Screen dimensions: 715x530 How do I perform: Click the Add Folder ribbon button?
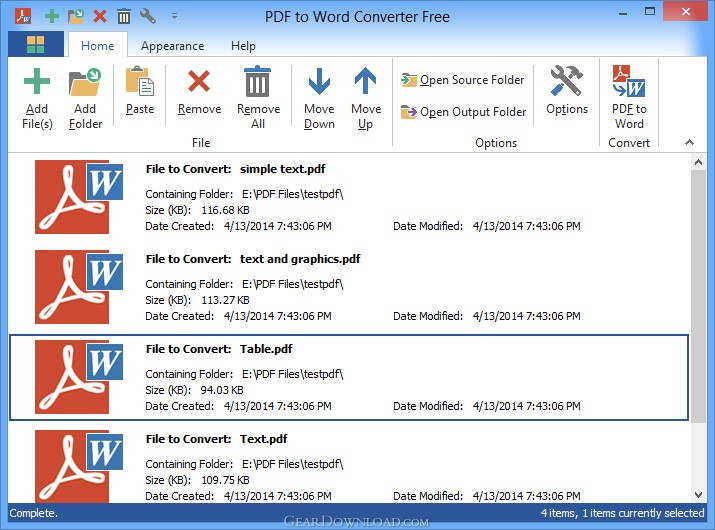(85, 99)
